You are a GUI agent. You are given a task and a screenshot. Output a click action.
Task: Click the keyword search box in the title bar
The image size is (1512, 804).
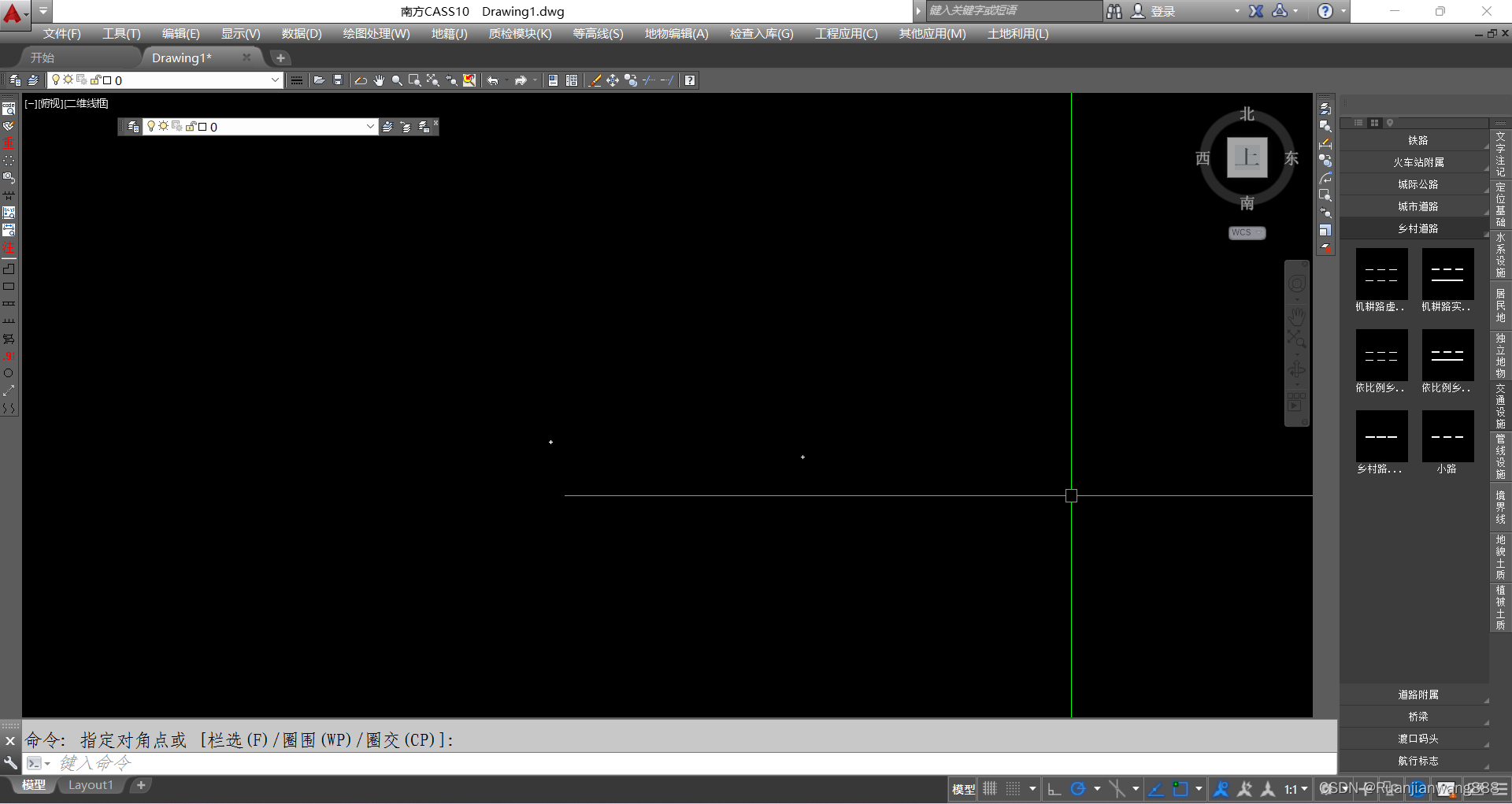click(x=1014, y=11)
